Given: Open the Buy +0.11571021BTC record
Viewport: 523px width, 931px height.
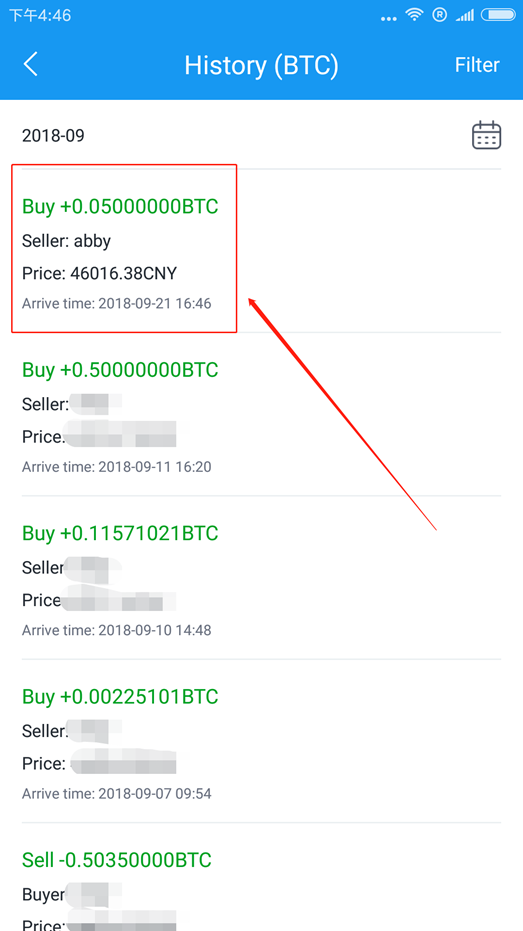Looking at the screenshot, I should coord(261,577).
